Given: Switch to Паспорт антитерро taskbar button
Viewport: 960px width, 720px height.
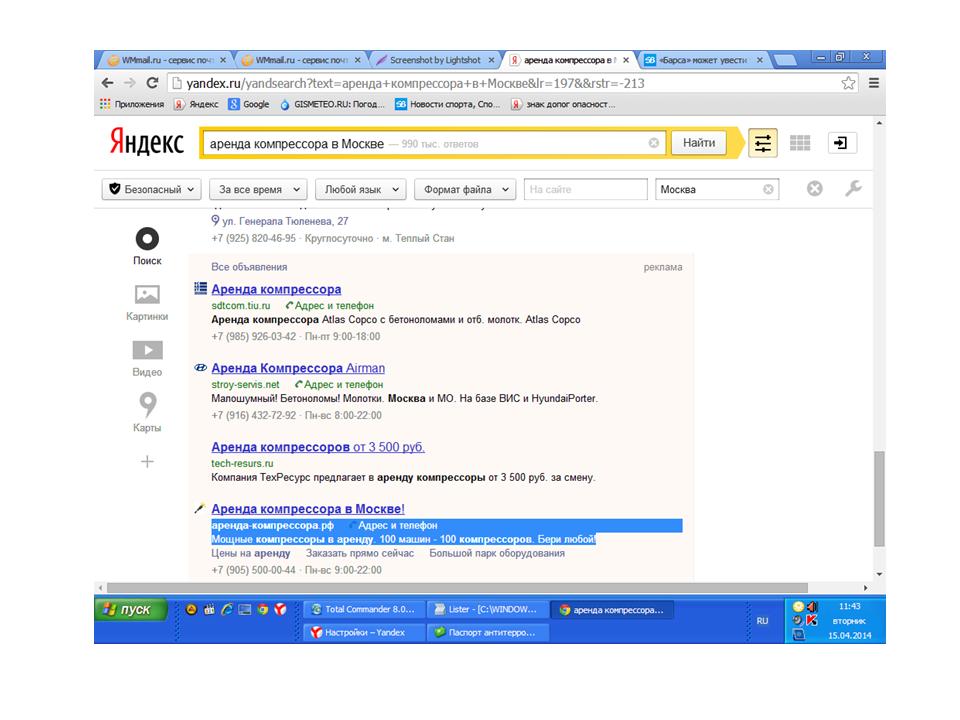Looking at the screenshot, I should (x=487, y=632).
